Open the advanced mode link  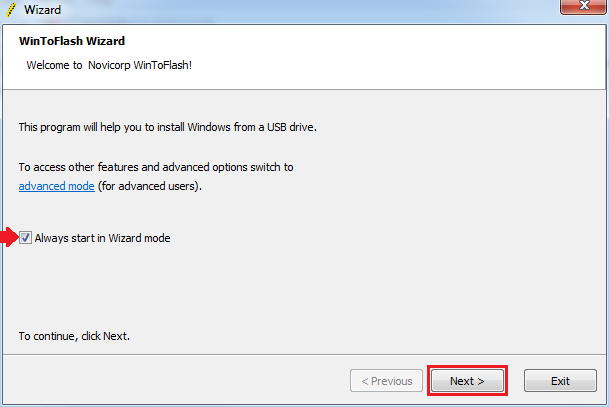[x=57, y=186]
